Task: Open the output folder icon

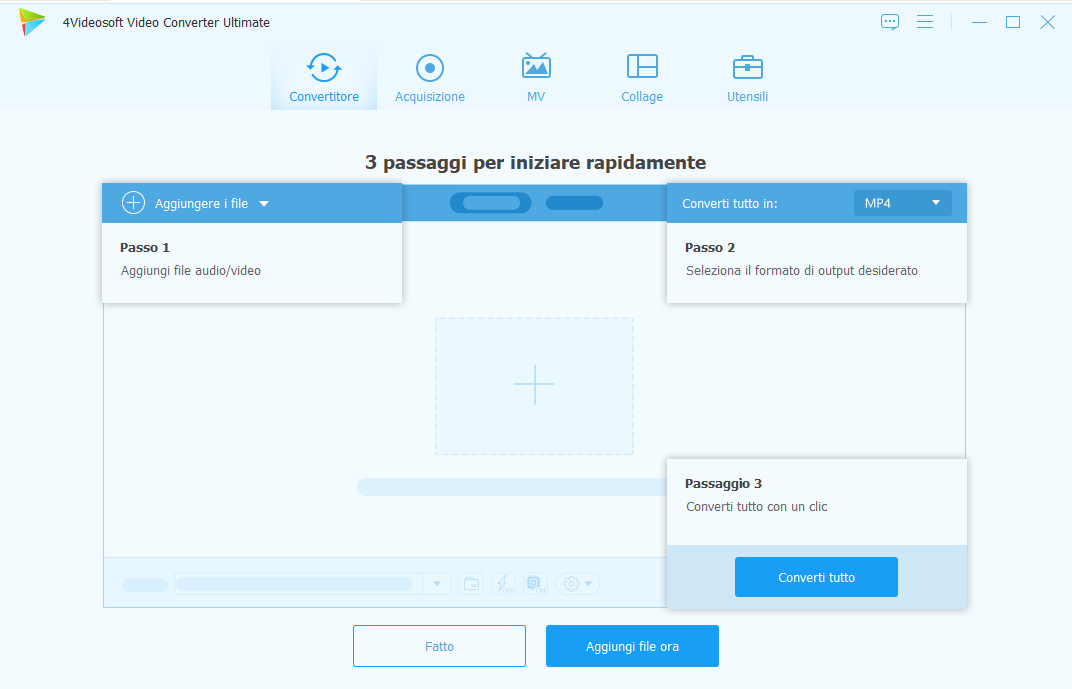Action: click(471, 584)
